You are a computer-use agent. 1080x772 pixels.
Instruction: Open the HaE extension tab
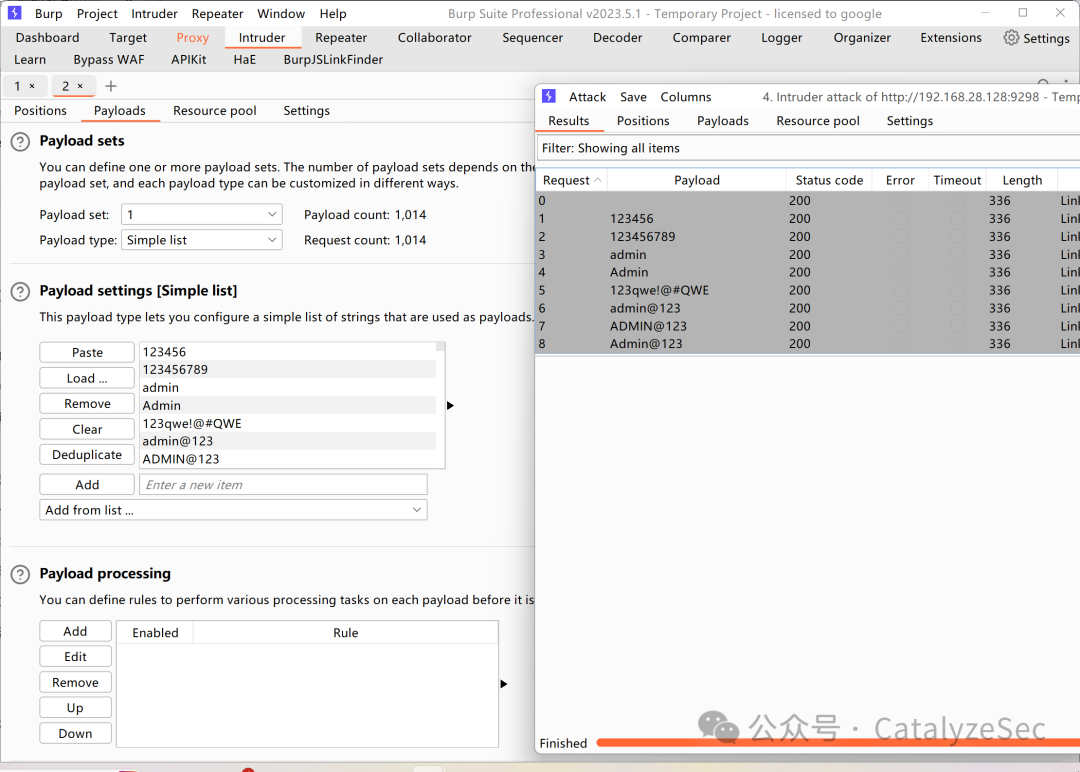point(245,60)
